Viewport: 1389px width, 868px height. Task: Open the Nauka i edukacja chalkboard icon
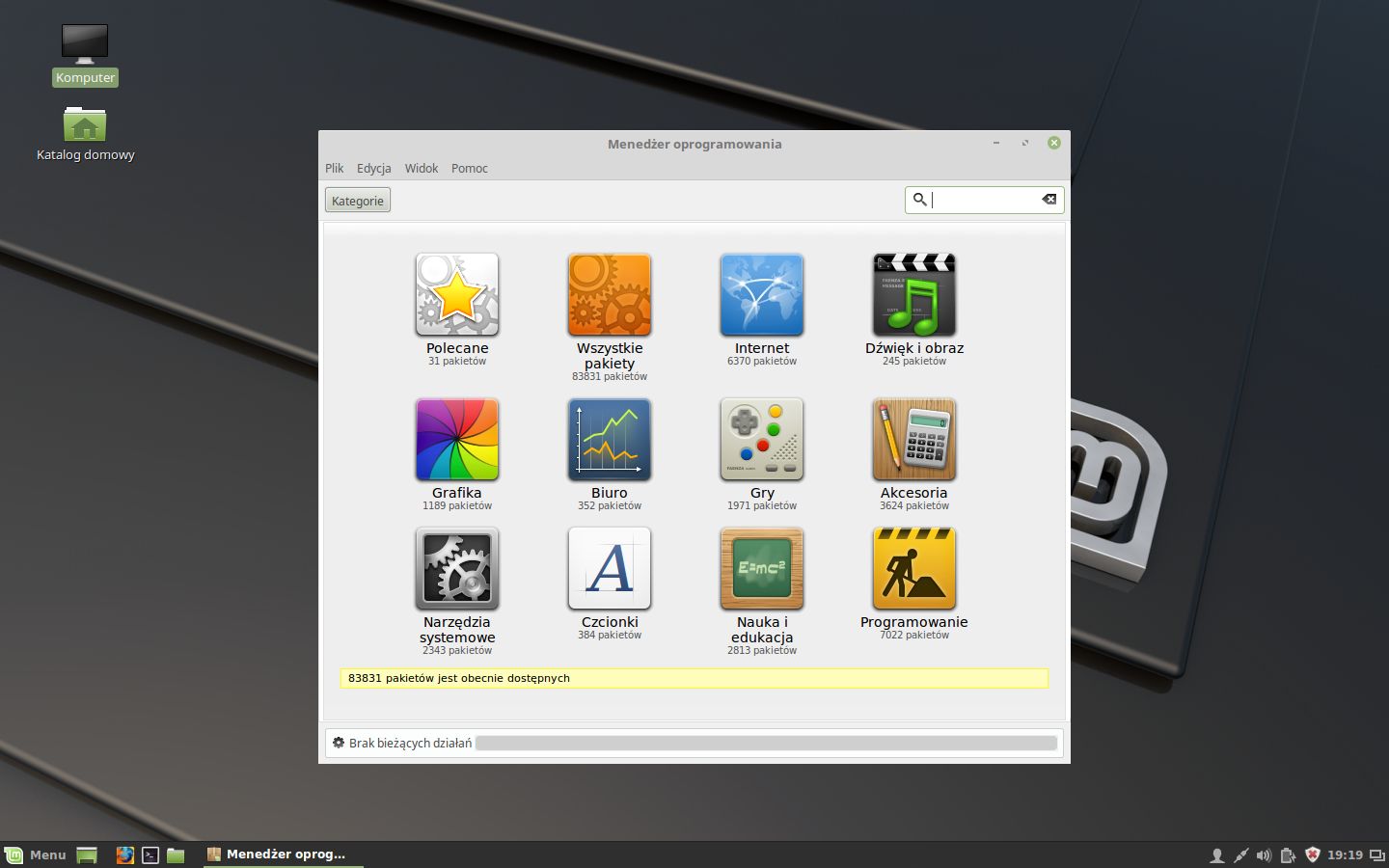click(x=762, y=568)
